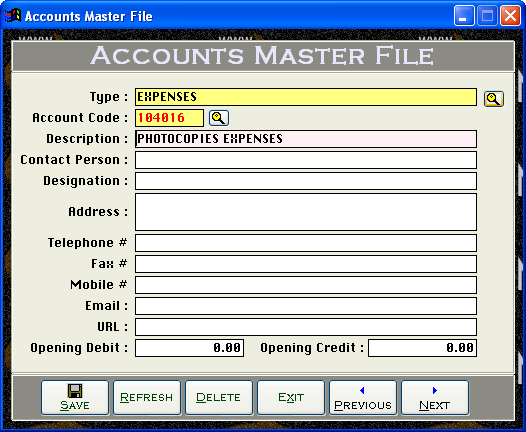Image resolution: width=526 pixels, height=432 pixels.
Task: Open the Account Code search icon
Action: click(x=219, y=118)
